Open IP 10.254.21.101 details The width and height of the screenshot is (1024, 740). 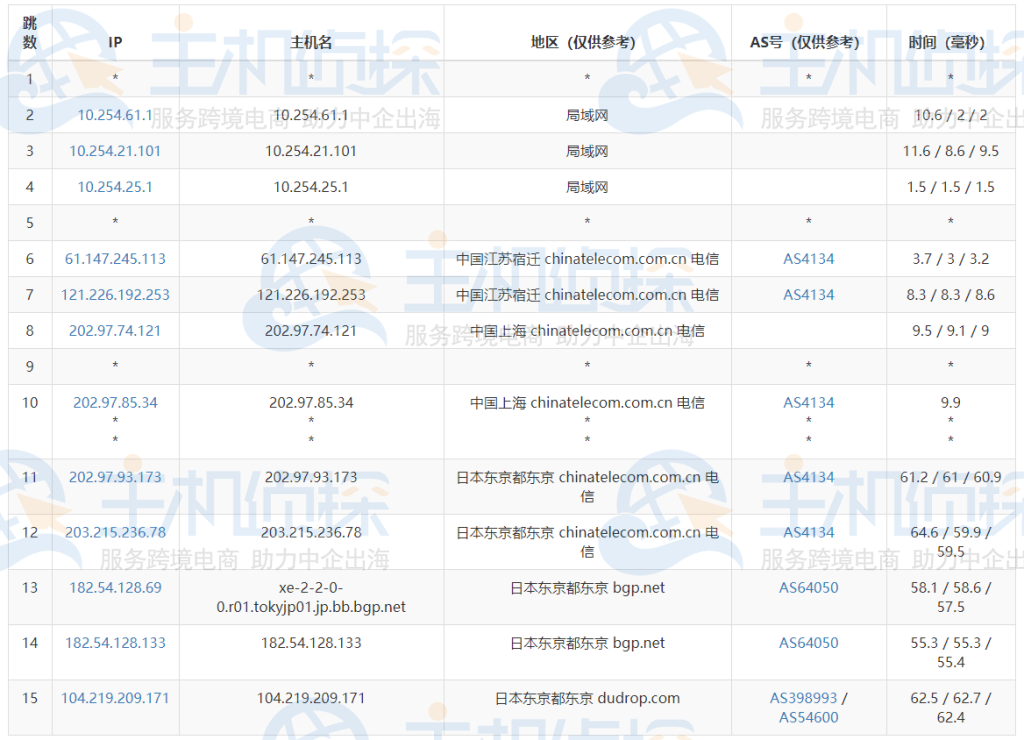point(115,151)
